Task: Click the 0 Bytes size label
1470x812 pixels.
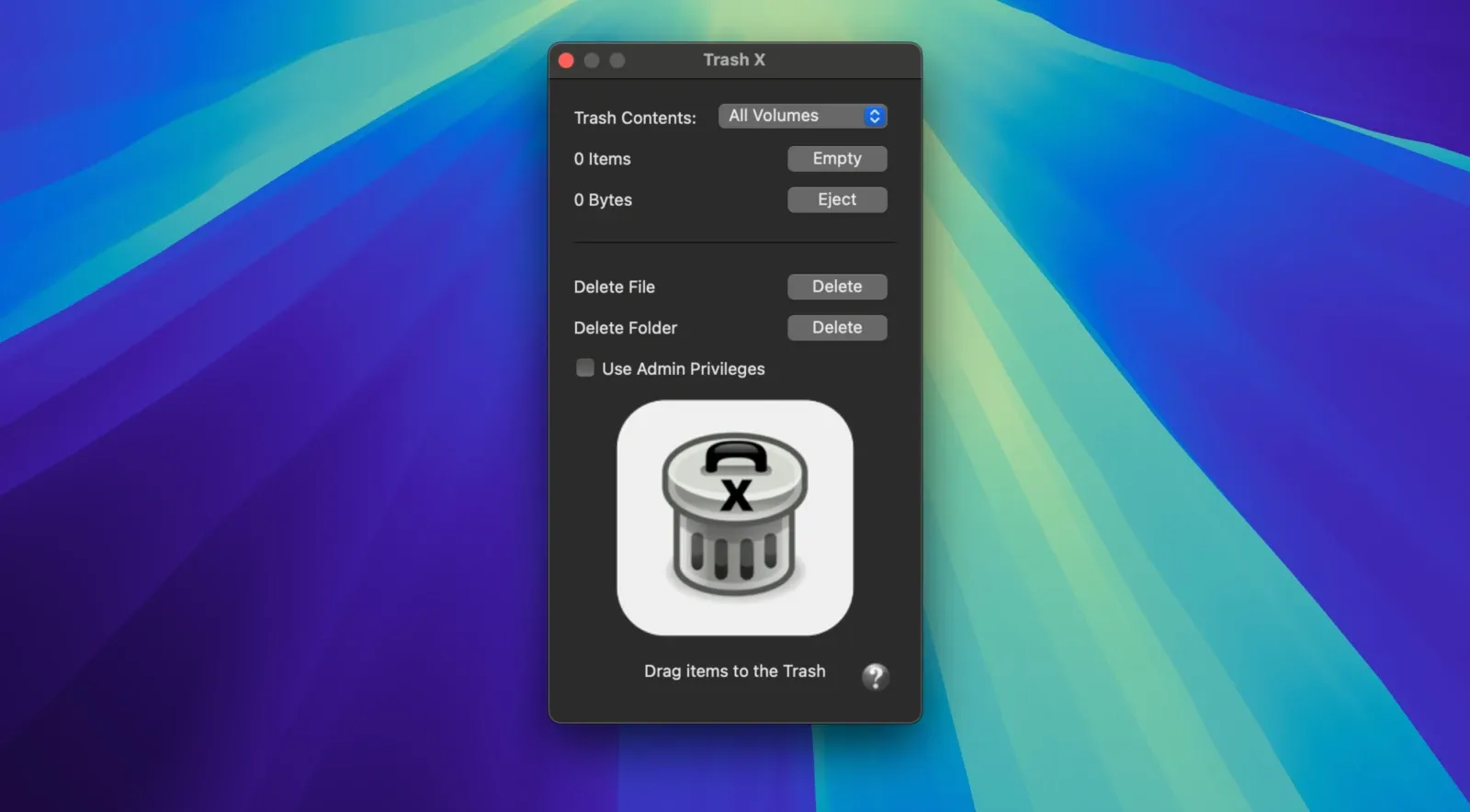Action: pyautogui.click(x=603, y=200)
